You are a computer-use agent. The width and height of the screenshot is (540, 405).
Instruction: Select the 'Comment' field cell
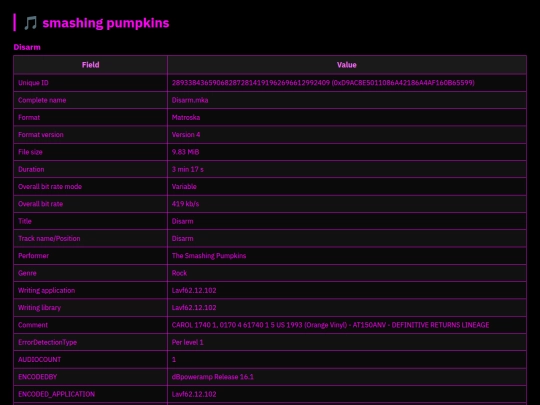pyautogui.click(x=91, y=325)
